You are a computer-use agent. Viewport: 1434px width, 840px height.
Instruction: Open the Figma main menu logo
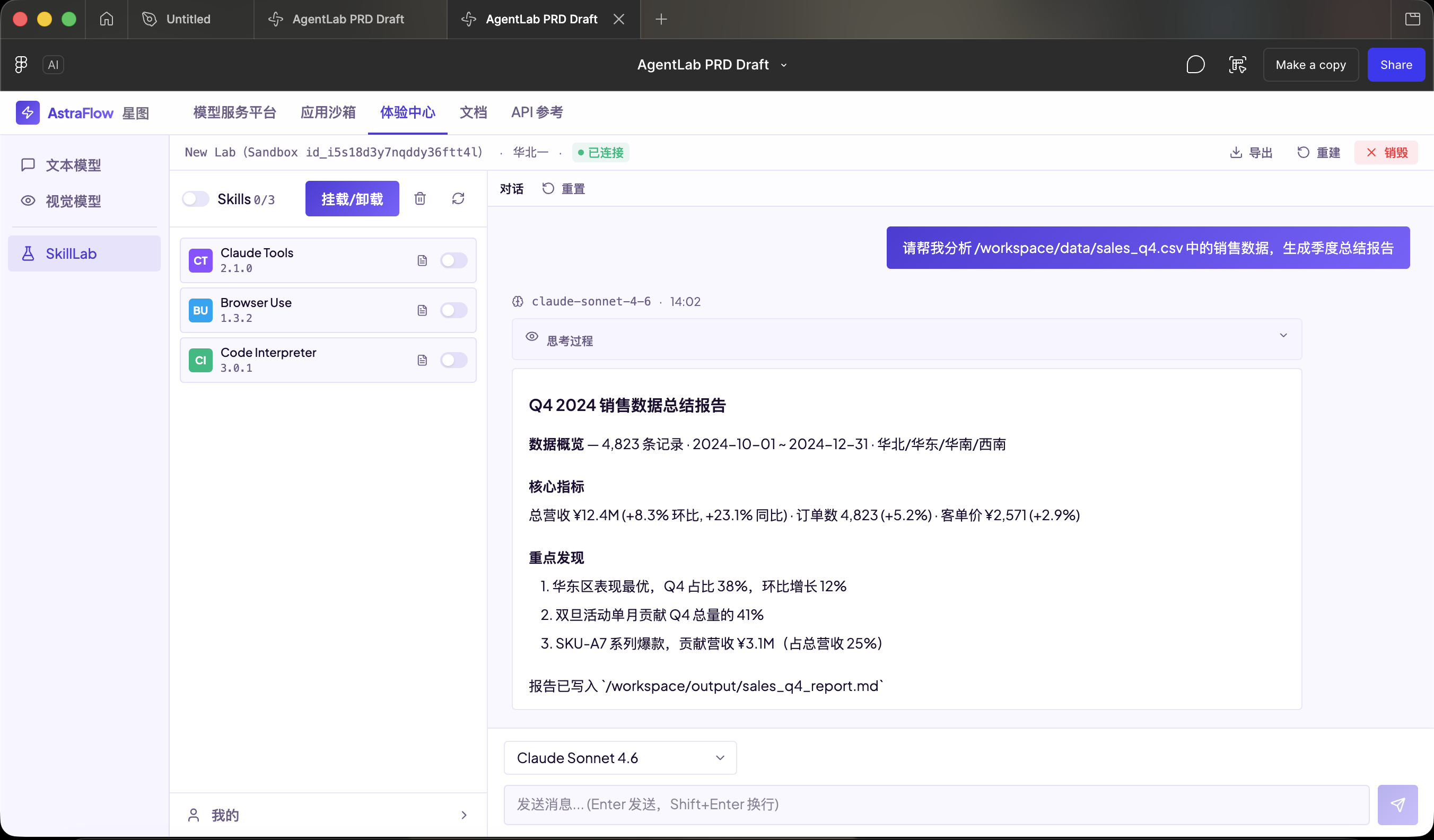point(21,65)
